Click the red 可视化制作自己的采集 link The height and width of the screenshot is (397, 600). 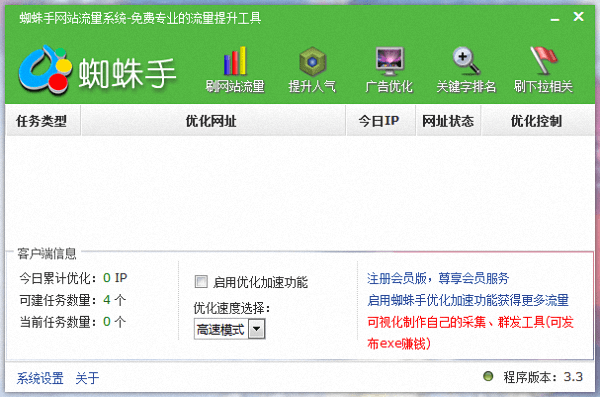pyautogui.click(x=470, y=333)
